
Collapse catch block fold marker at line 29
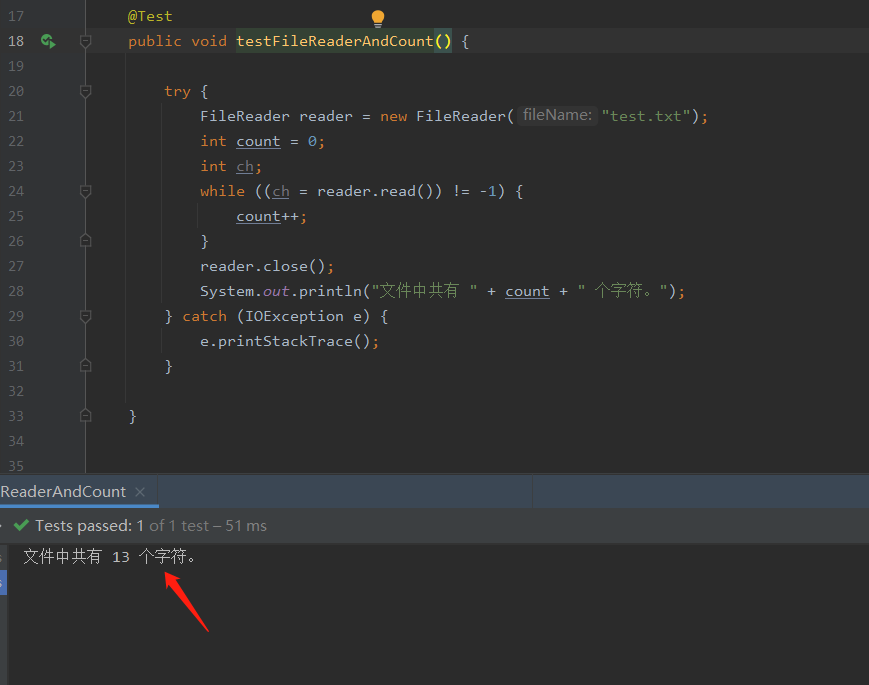(x=85, y=316)
